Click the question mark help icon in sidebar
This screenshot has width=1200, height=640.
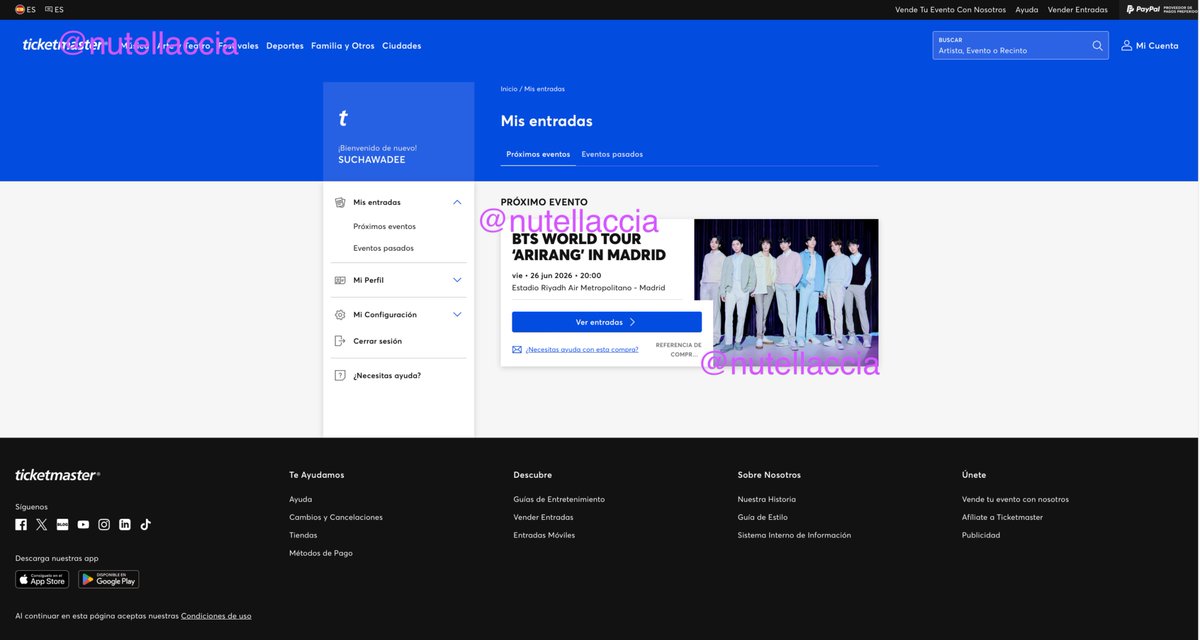click(x=340, y=375)
